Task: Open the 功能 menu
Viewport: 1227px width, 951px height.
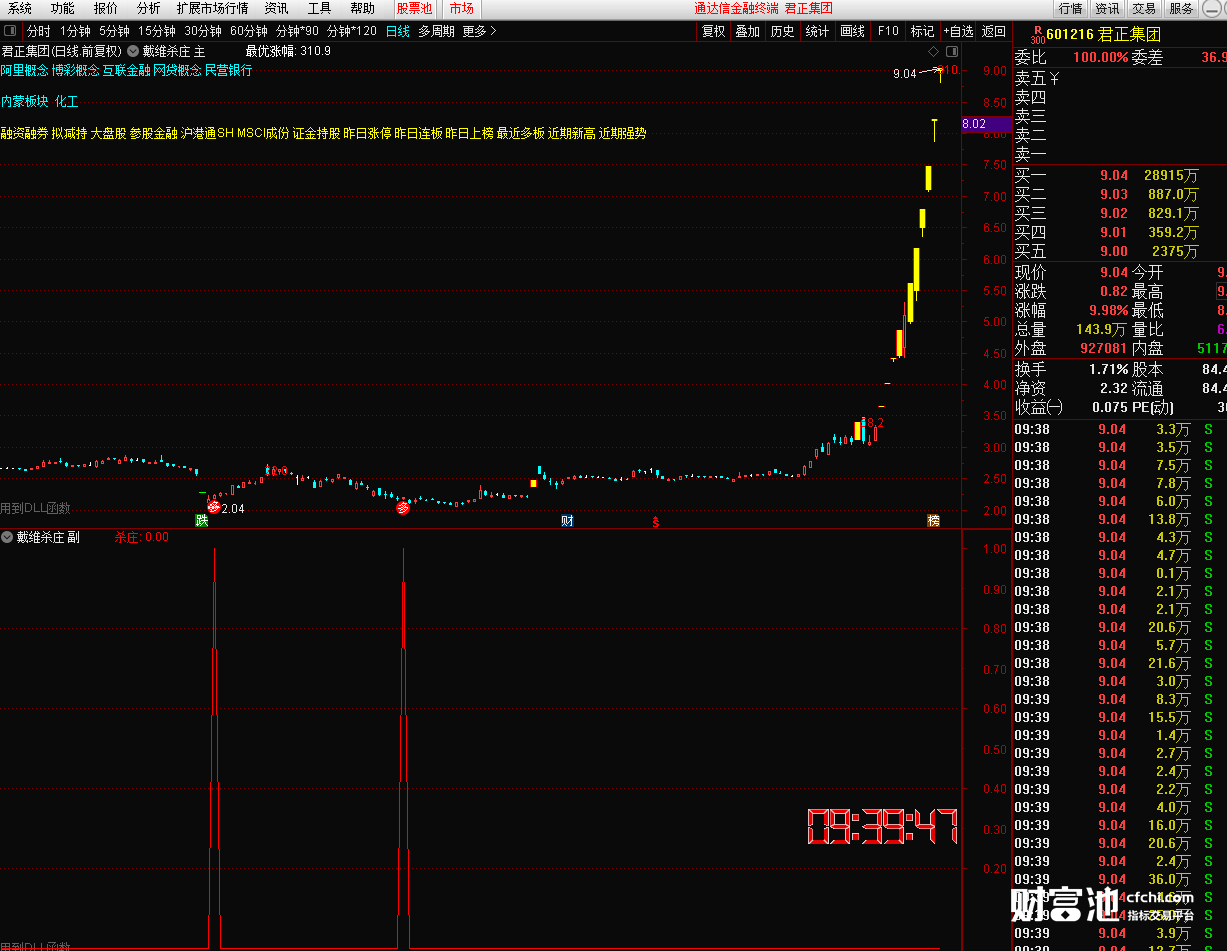Action: coord(62,8)
